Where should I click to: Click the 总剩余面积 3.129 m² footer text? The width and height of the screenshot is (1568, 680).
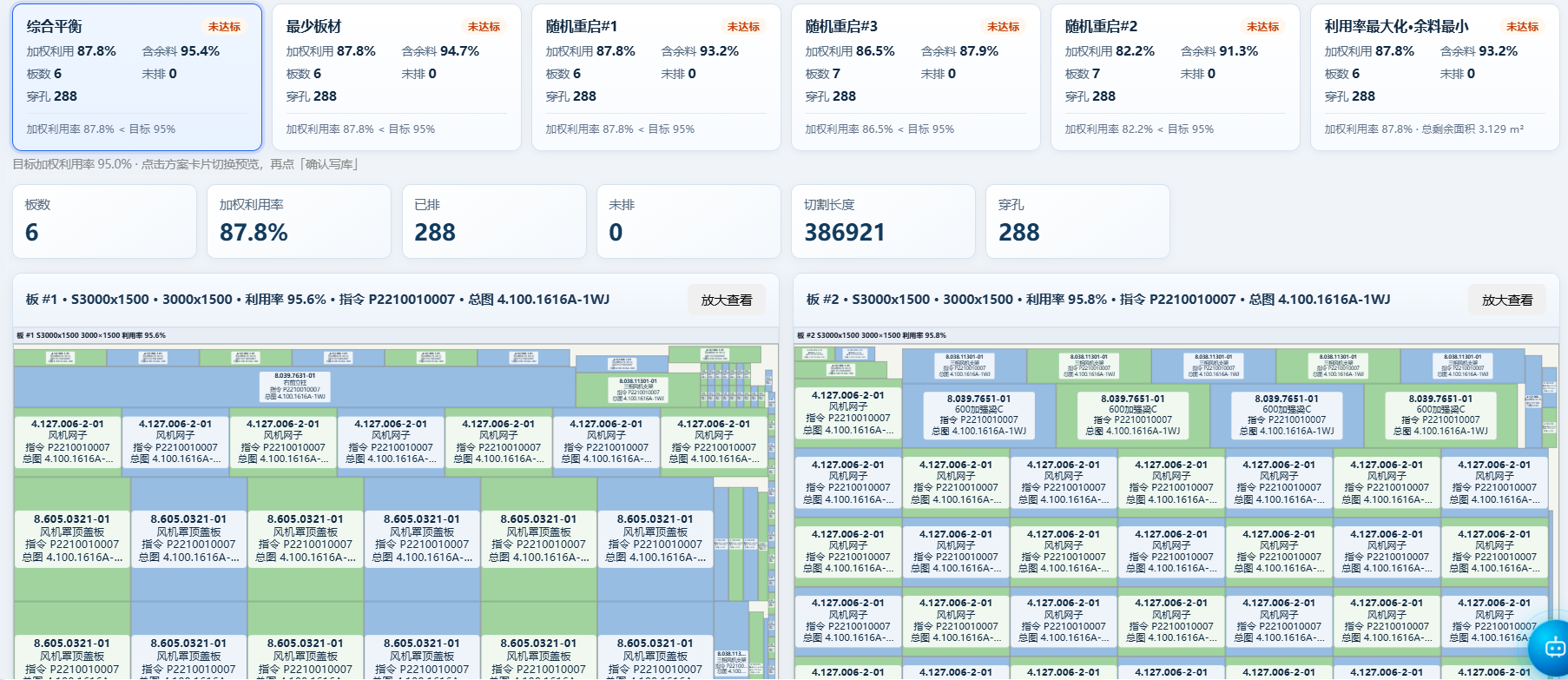pos(1475,129)
